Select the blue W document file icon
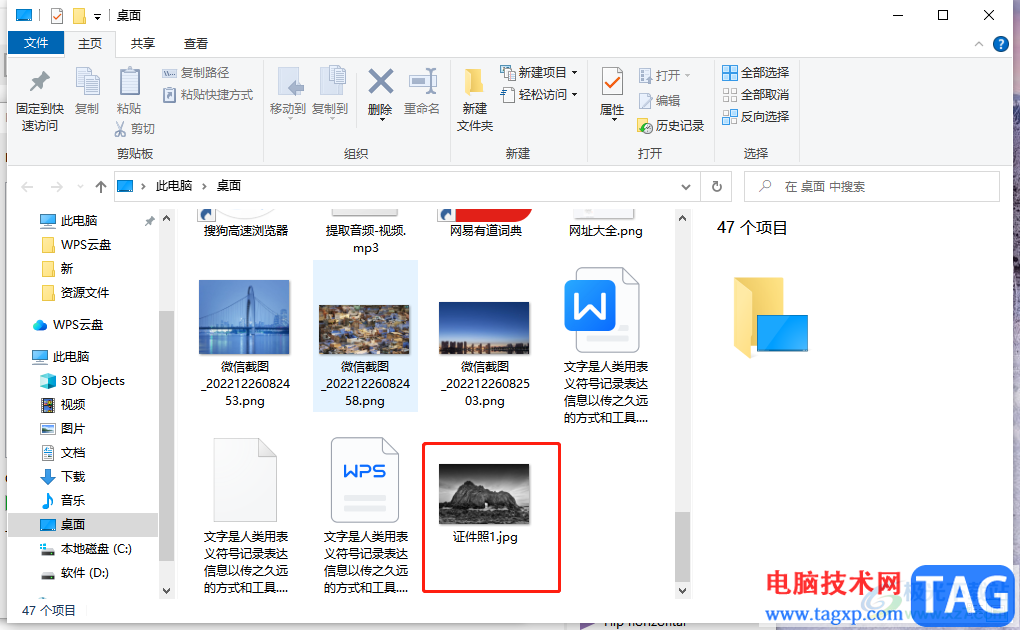The width and height of the screenshot is (1020, 630). [602, 310]
